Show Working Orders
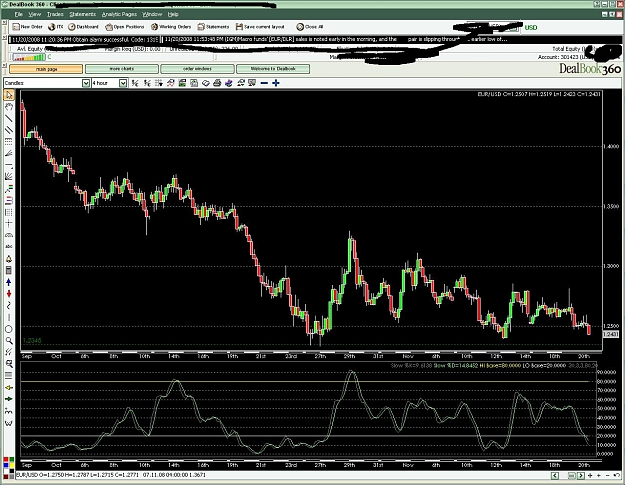 tap(171, 27)
